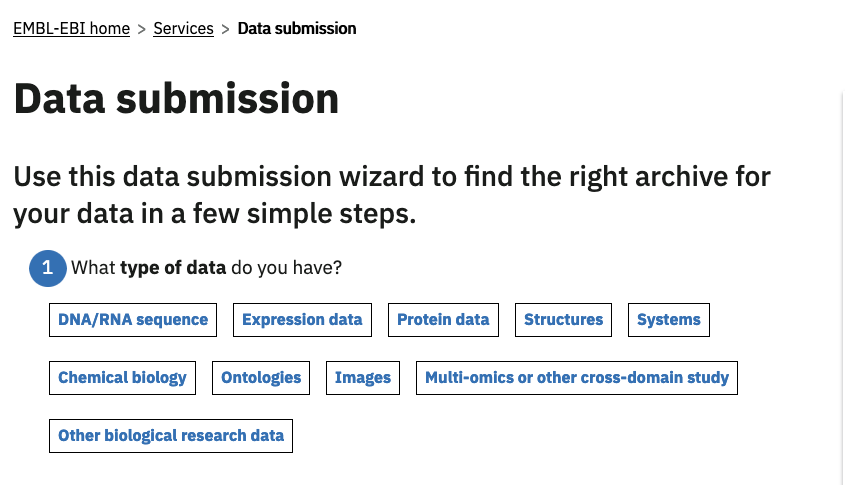Image resolution: width=845 pixels, height=485 pixels.
Task: Click the separator after EMBL-EBI home
Action: (141, 29)
